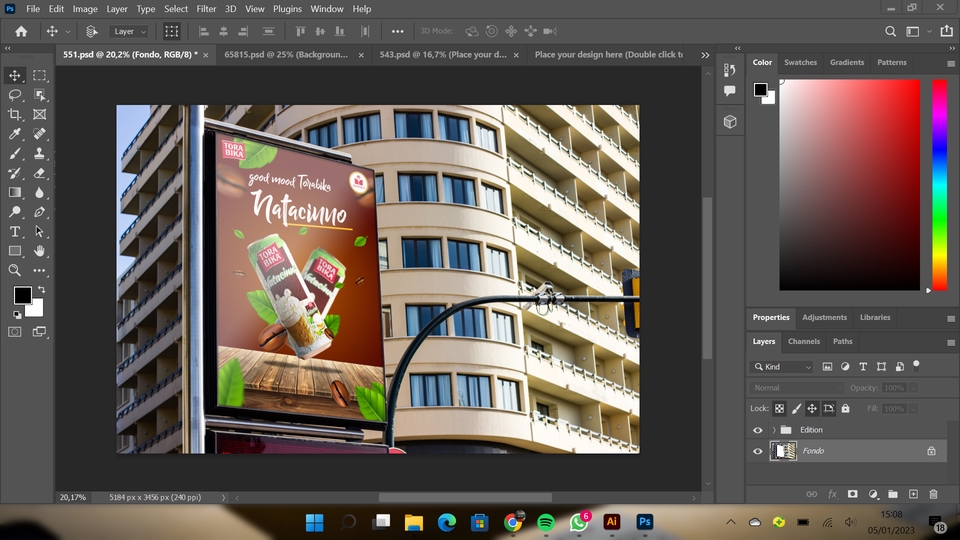Screen dimensions: 960x540
Task: Select the Move tool
Action: click(15, 75)
